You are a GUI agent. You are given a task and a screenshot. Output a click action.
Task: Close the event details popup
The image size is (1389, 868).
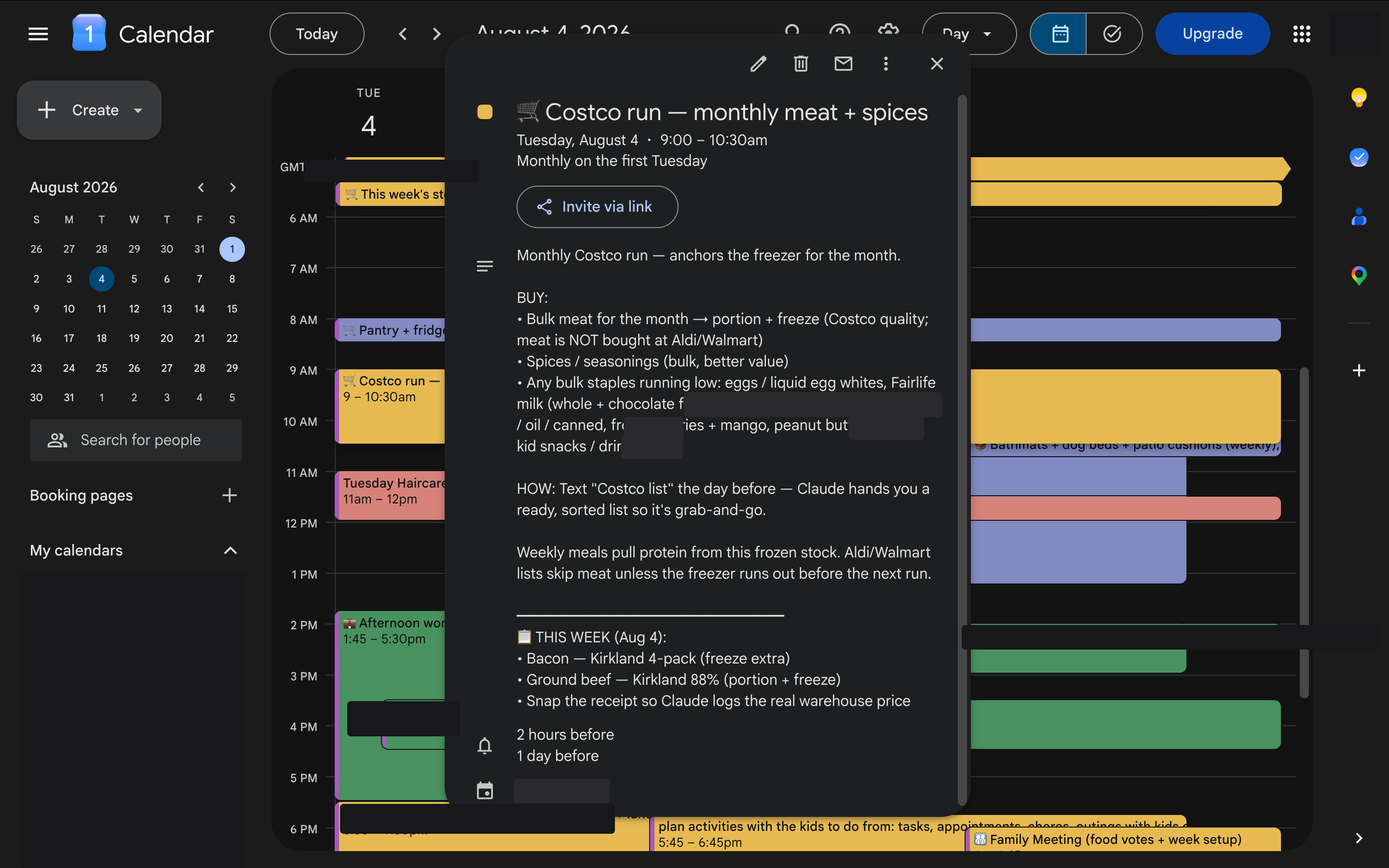click(937, 64)
